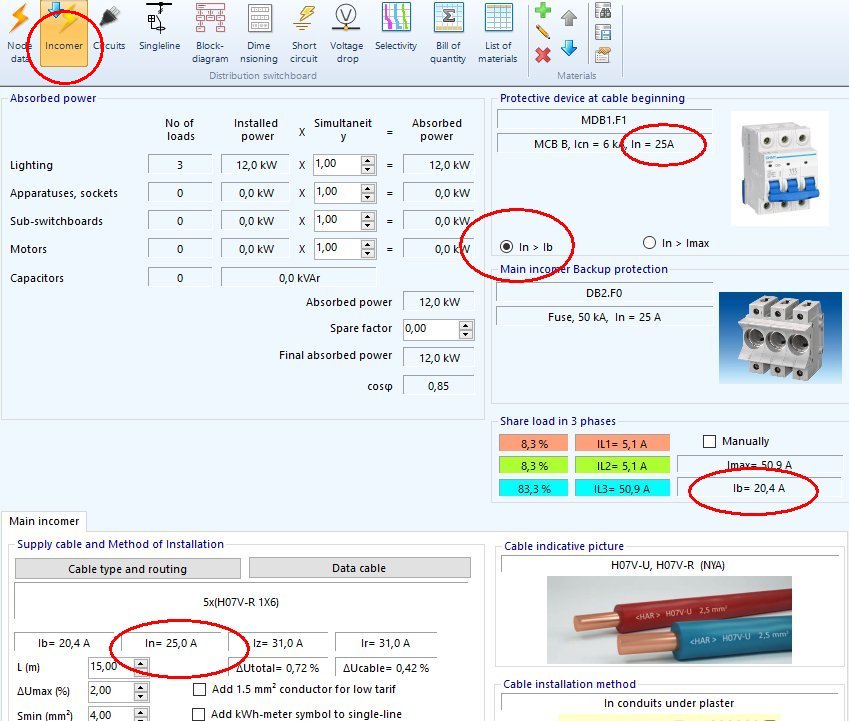Select the In > Imax radio button
This screenshot has height=721, width=849.
650,243
